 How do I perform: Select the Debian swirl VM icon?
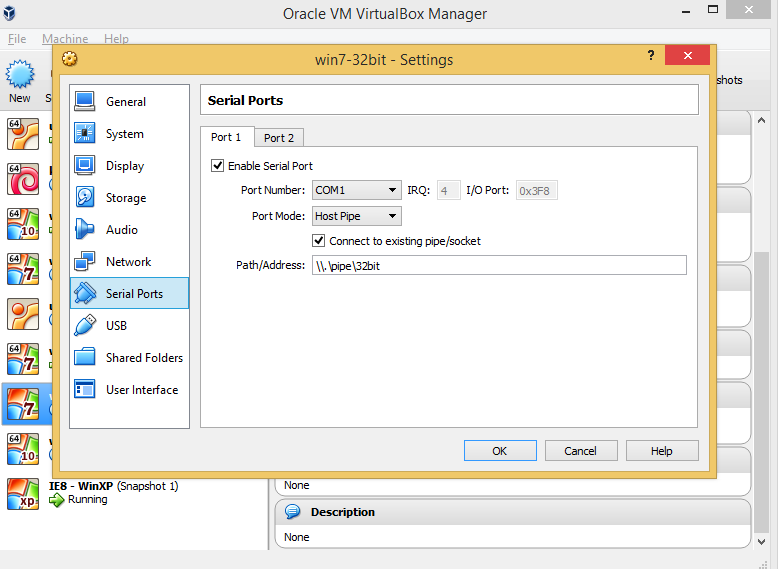click(x=23, y=179)
